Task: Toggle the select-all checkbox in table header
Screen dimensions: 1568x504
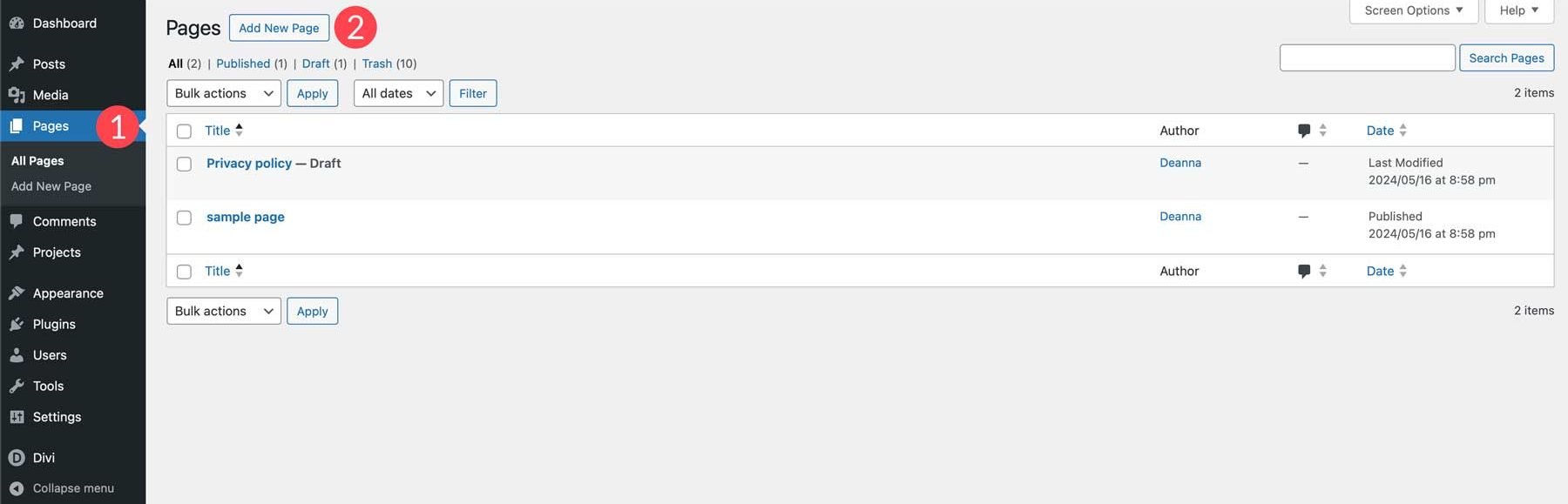Action: 184,131
